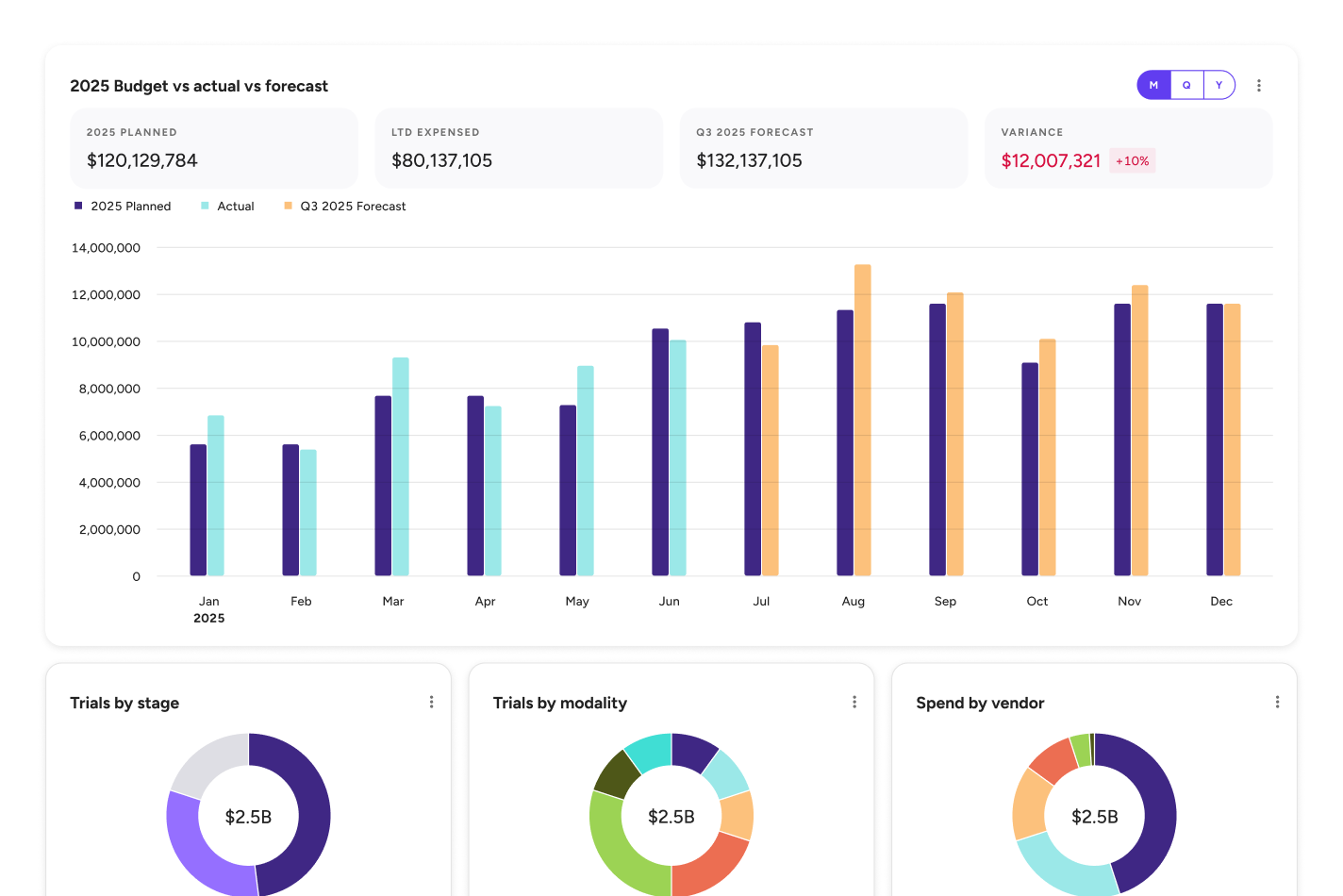1343x896 pixels.
Task: Open budget chart kebab menu
Action: point(1258,86)
